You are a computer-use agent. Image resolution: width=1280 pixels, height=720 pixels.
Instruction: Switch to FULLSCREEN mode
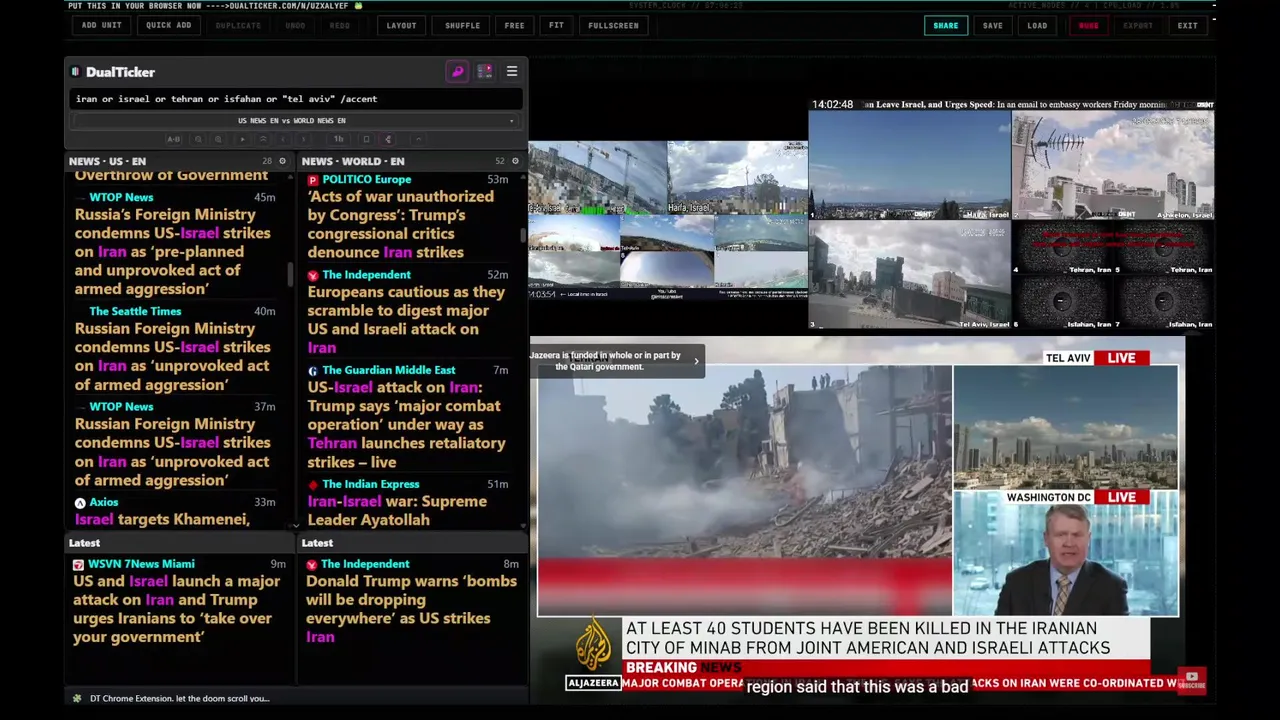click(613, 25)
